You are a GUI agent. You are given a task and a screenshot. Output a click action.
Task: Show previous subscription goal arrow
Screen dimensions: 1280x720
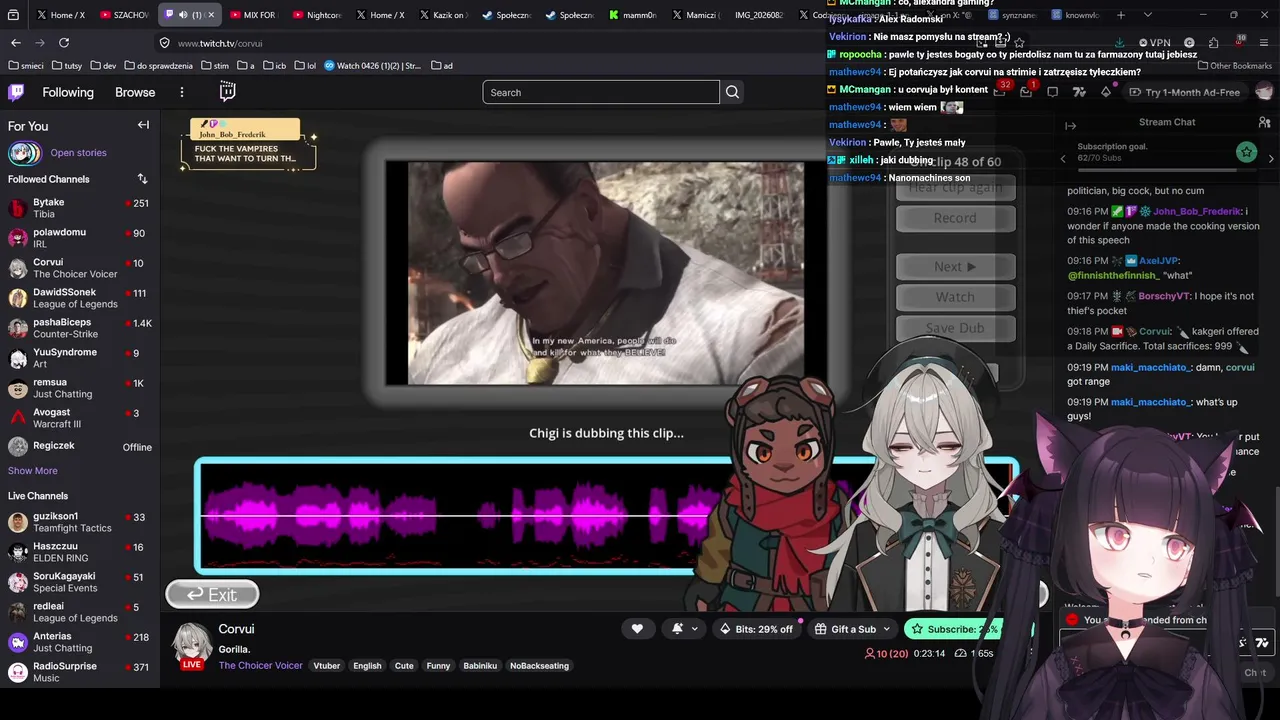(1063, 158)
